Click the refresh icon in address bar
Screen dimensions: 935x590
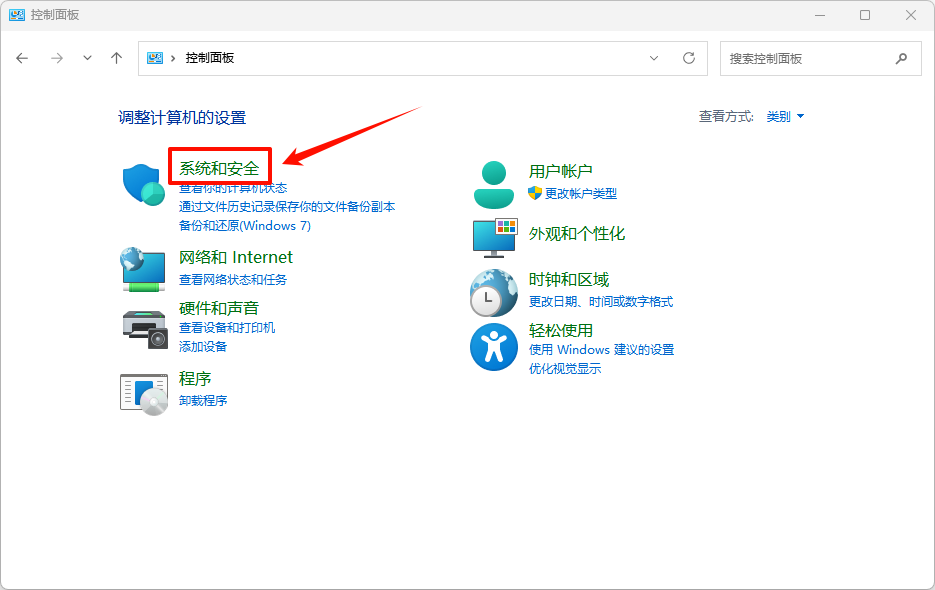coord(689,58)
